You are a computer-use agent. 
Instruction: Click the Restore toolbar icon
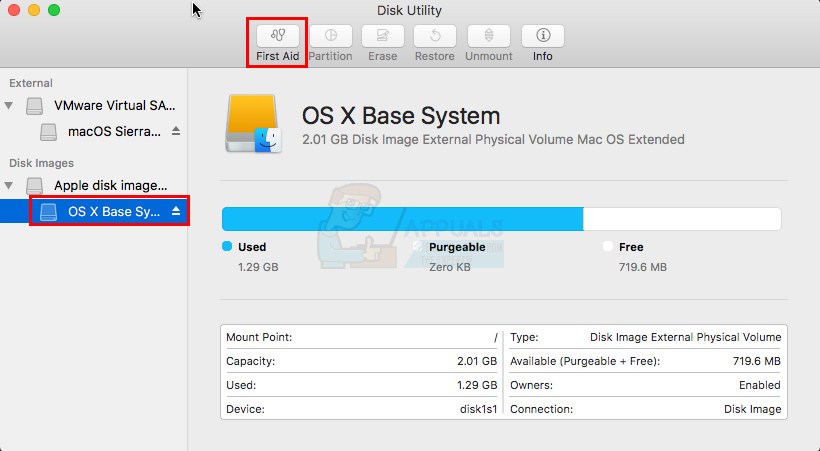[434, 36]
